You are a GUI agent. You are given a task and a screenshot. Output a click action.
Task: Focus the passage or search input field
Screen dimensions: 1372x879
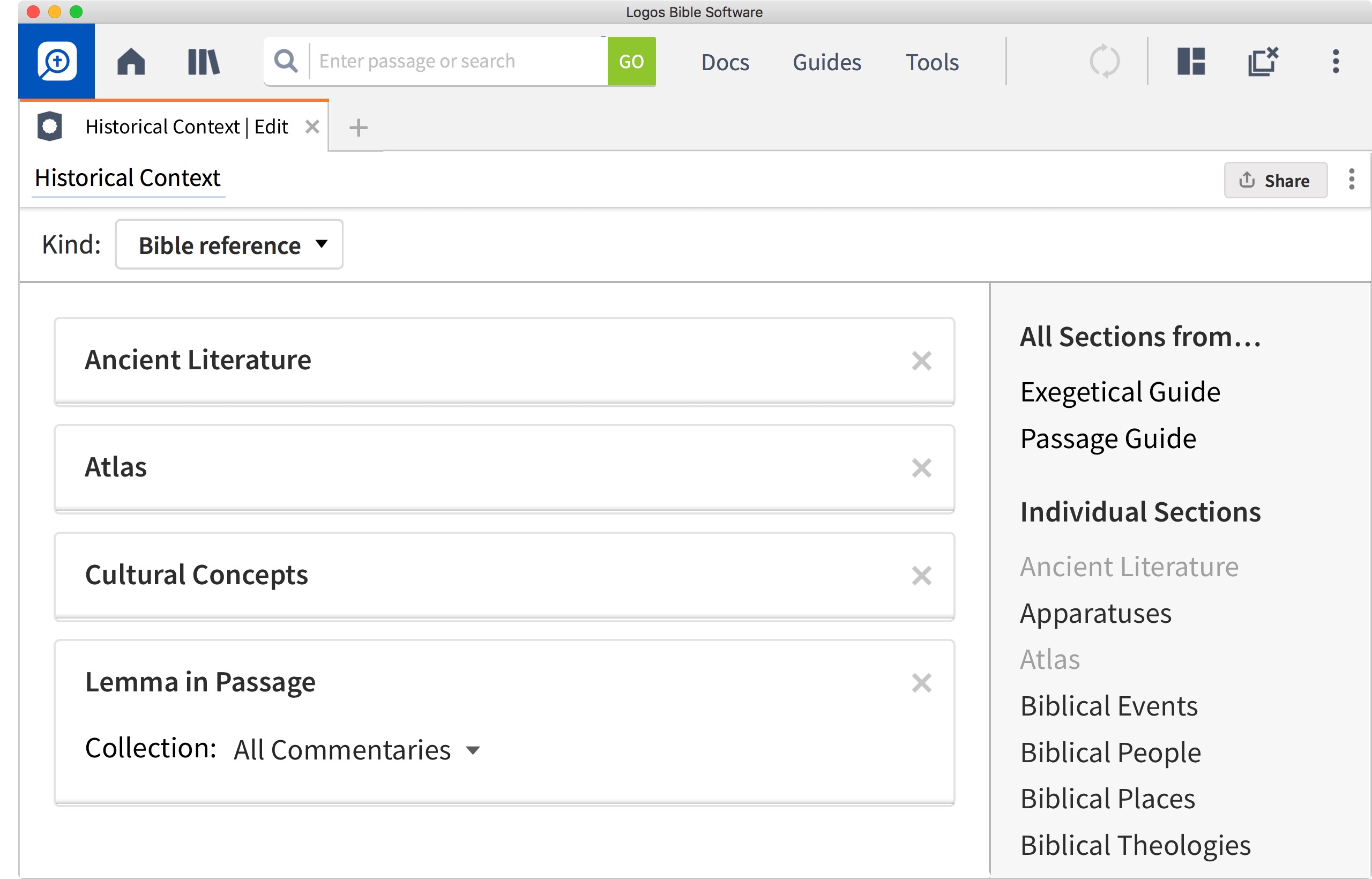(459, 61)
